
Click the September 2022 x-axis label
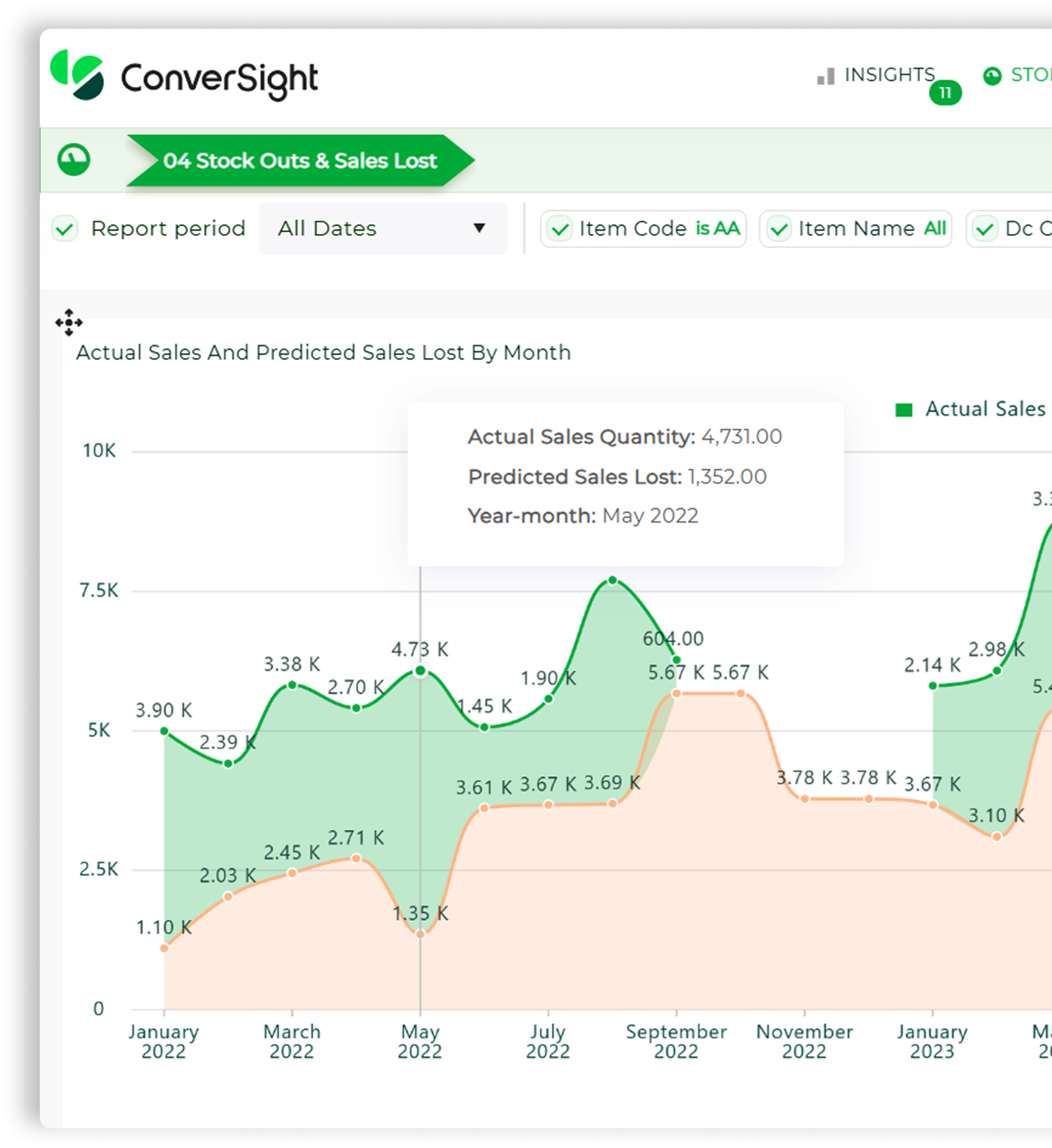[x=676, y=1041]
